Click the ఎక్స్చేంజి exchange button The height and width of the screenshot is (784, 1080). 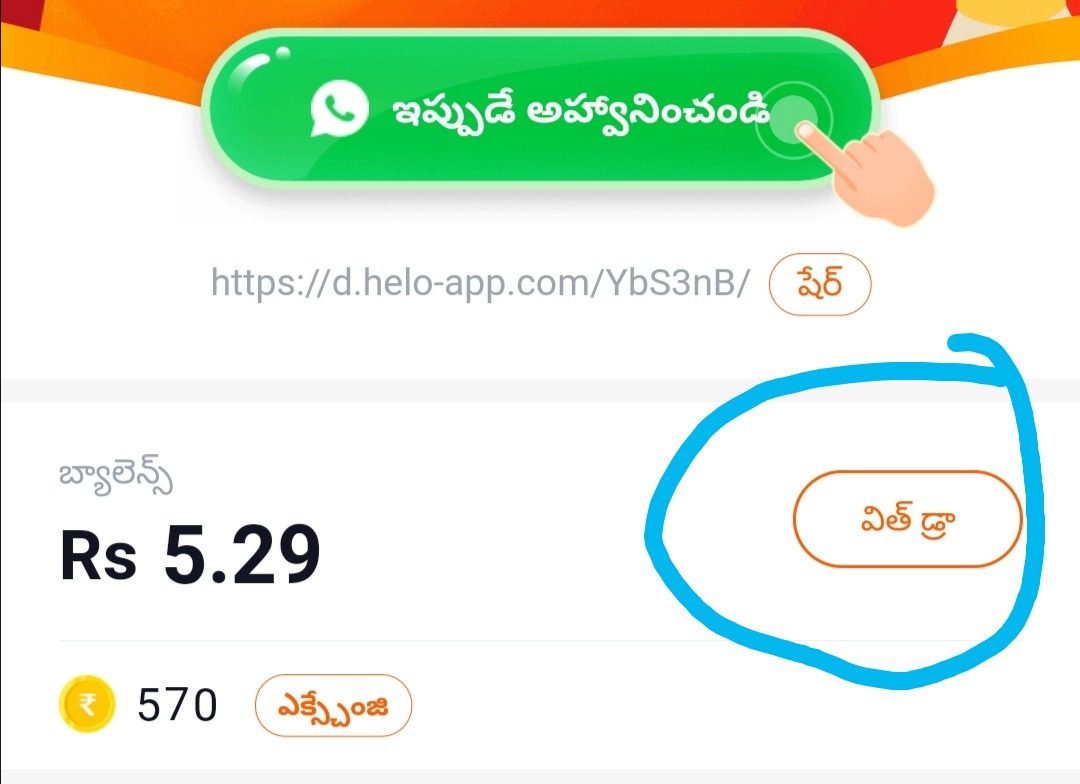[333, 705]
